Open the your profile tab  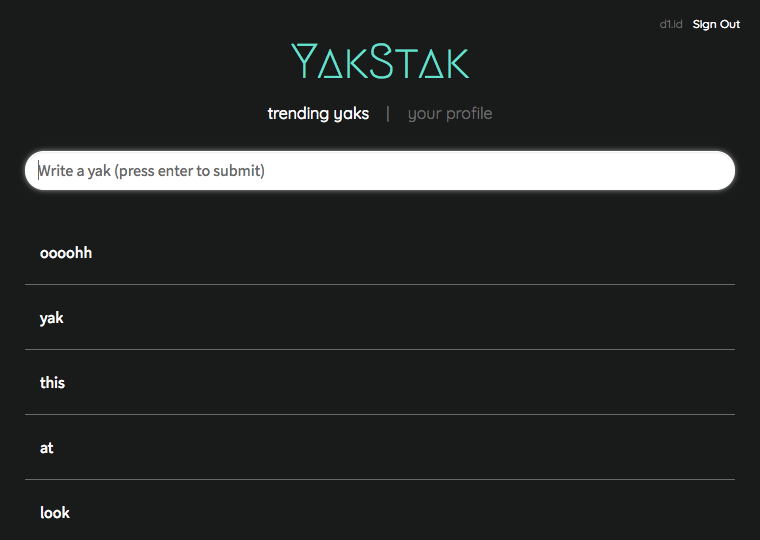pos(450,113)
